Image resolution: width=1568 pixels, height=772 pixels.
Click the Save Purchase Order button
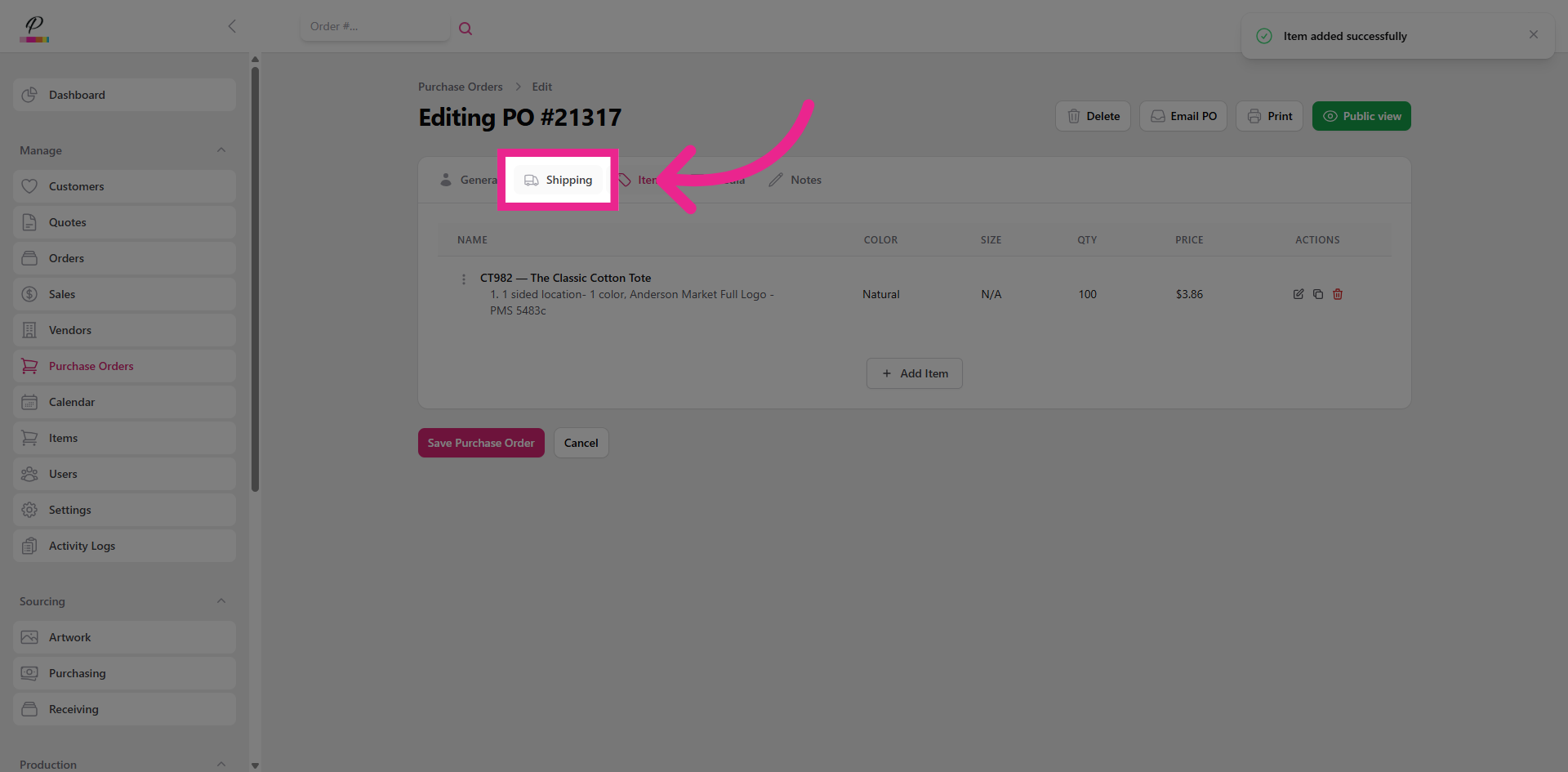[x=481, y=443]
